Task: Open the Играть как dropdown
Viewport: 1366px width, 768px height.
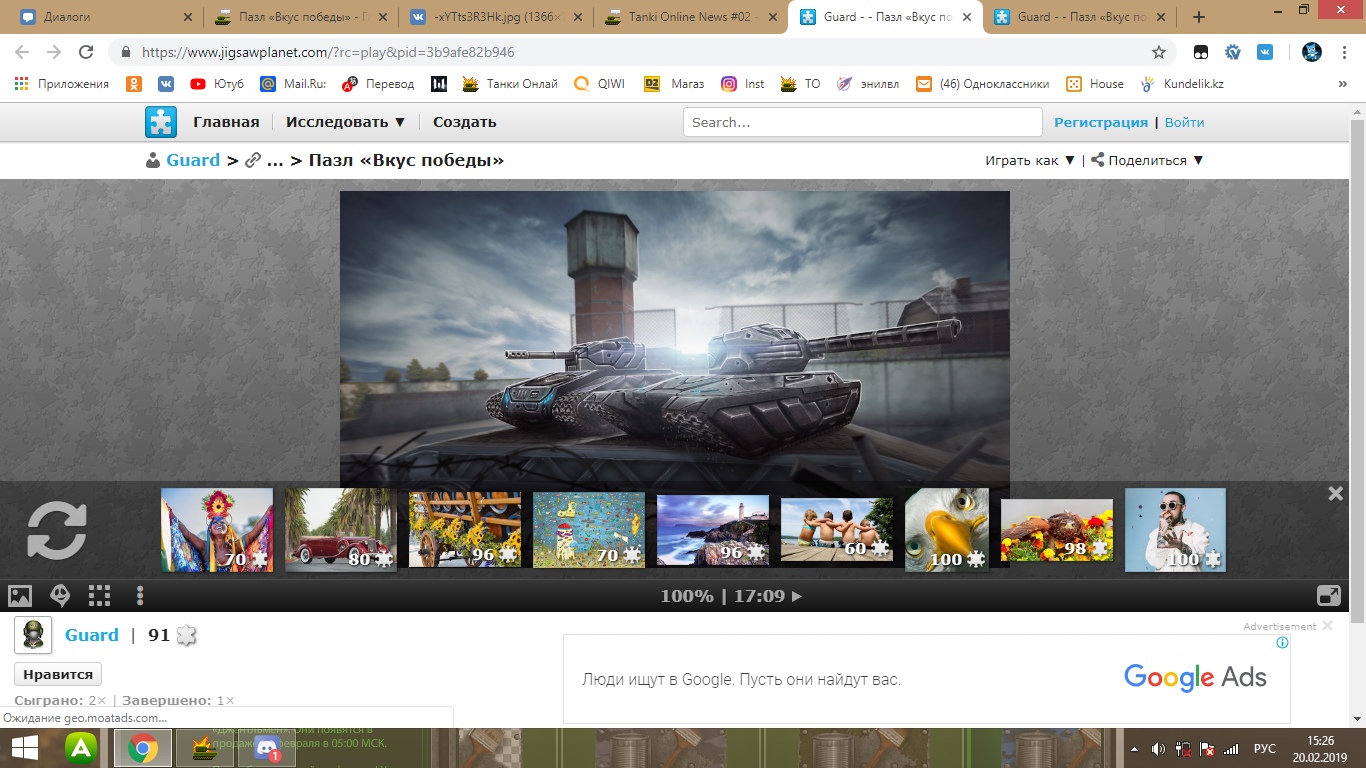Action: click(1030, 160)
